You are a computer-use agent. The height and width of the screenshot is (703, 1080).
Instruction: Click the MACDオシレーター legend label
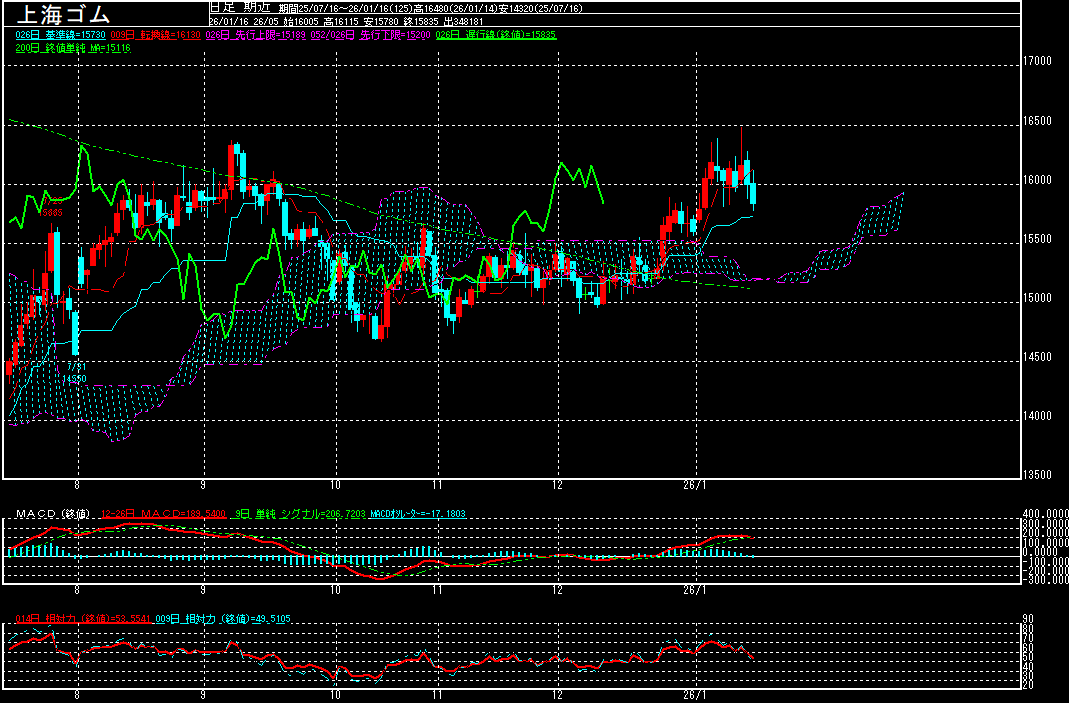point(417,514)
